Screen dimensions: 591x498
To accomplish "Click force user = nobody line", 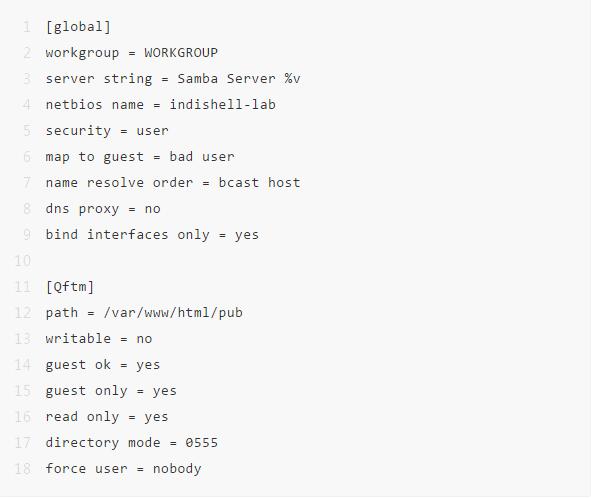I will (123, 469).
